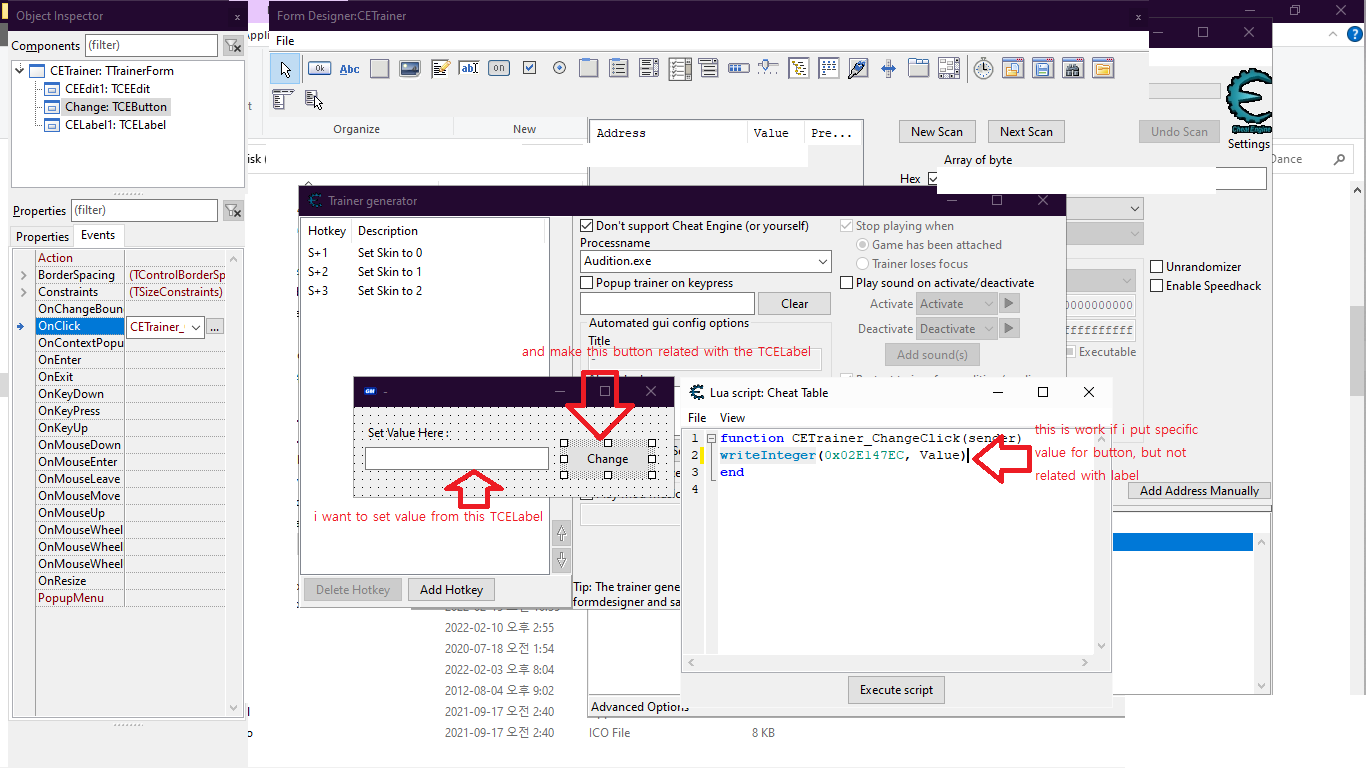Select the memo component with pencil icon
This screenshot has width=1366, height=768.
pyautogui.click(x=440, y=69)
